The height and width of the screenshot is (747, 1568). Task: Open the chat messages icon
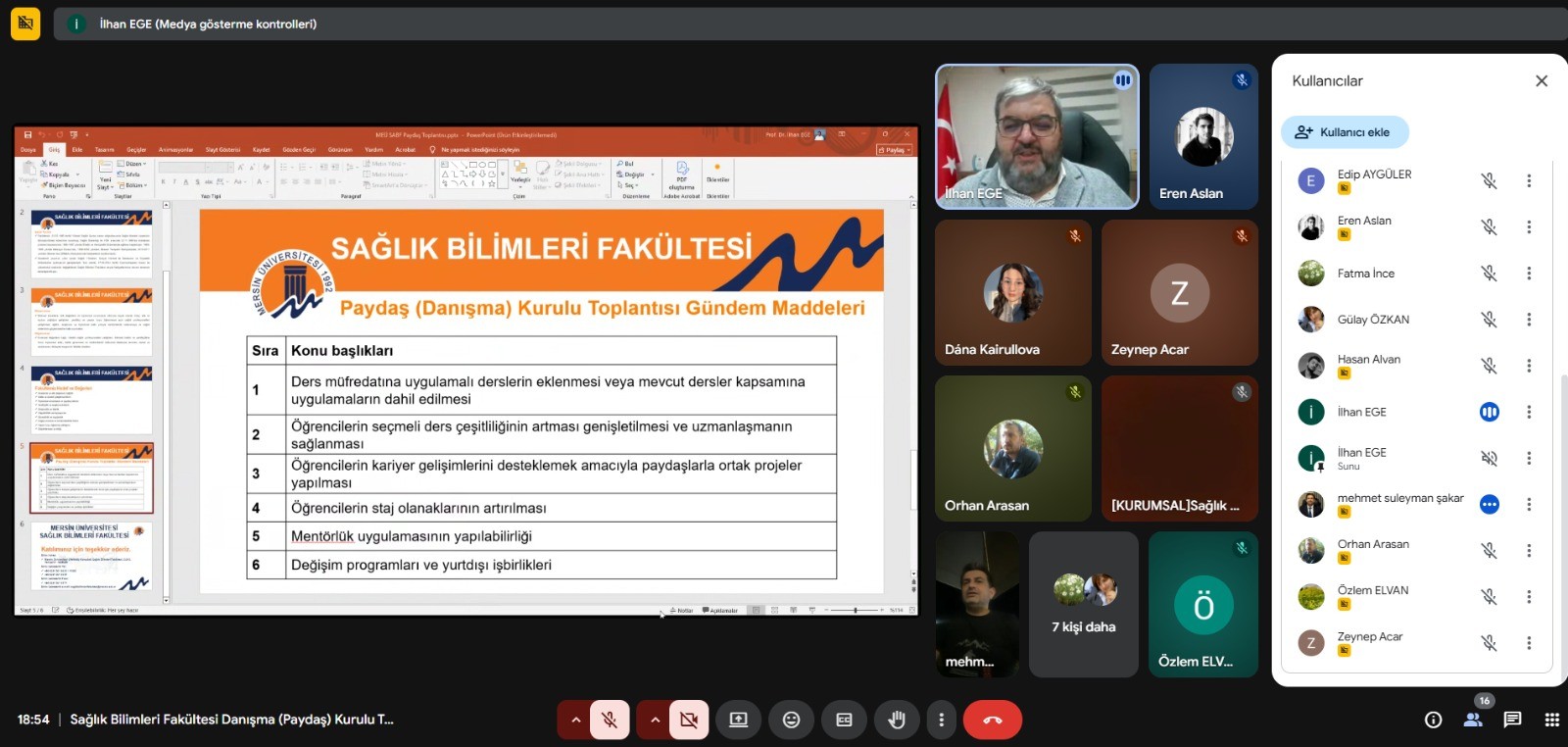click(x=1512, y=721)
